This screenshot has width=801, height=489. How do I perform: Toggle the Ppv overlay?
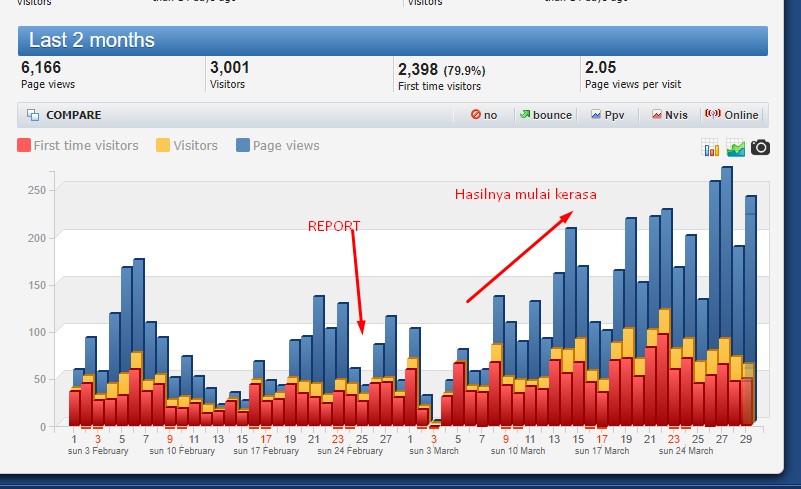coord(607,115)
